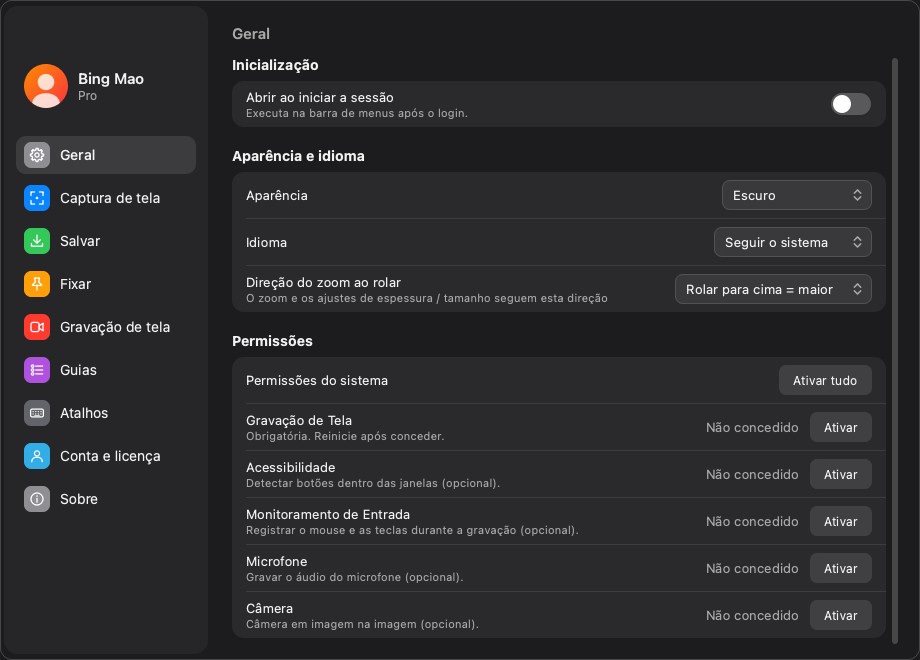Click the Permissões do sistema label

317,380
